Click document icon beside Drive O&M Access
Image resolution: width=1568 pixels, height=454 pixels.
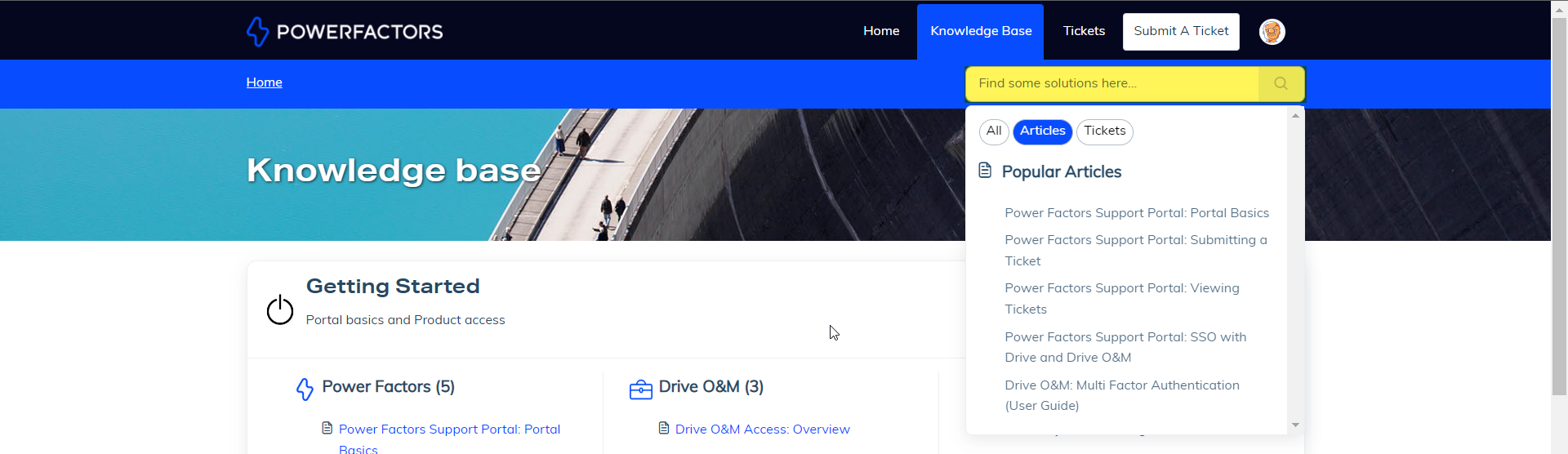pos(664,428)
